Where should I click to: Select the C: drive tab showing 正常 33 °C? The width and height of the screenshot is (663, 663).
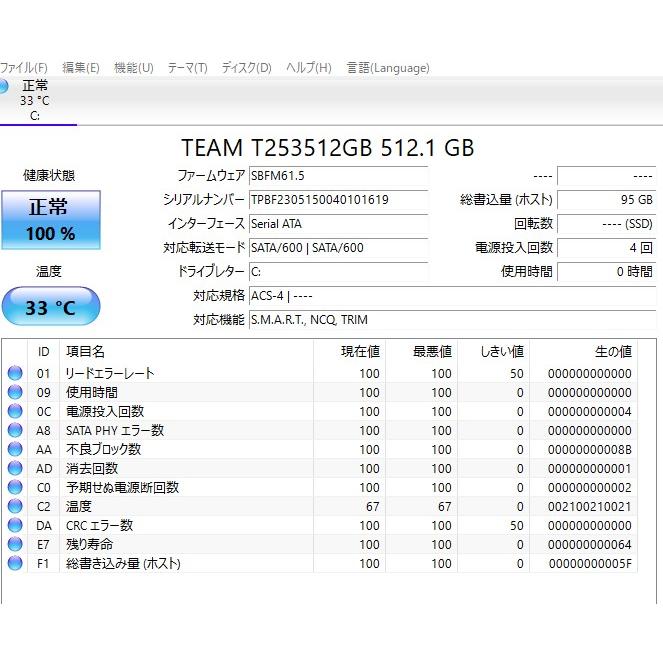(x=36, y=100)
